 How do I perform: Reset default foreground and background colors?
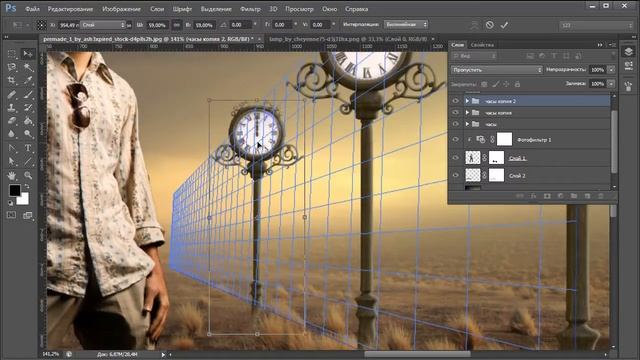click(11, 203)
